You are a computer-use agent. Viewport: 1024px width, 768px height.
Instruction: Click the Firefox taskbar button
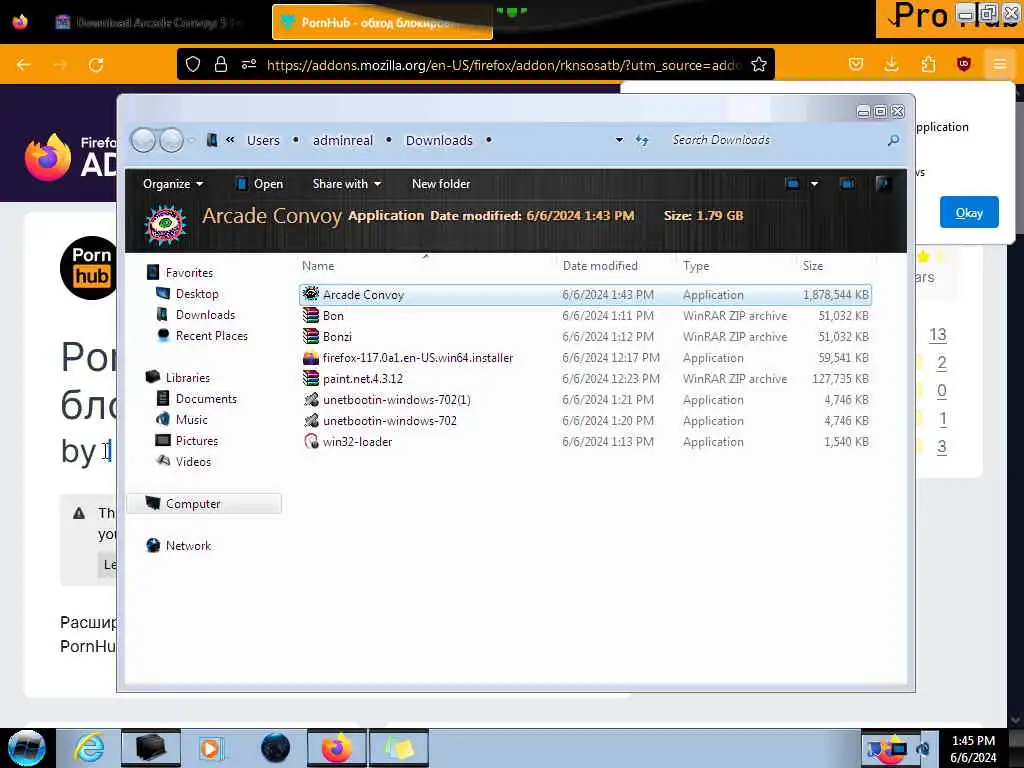(337, 748)
